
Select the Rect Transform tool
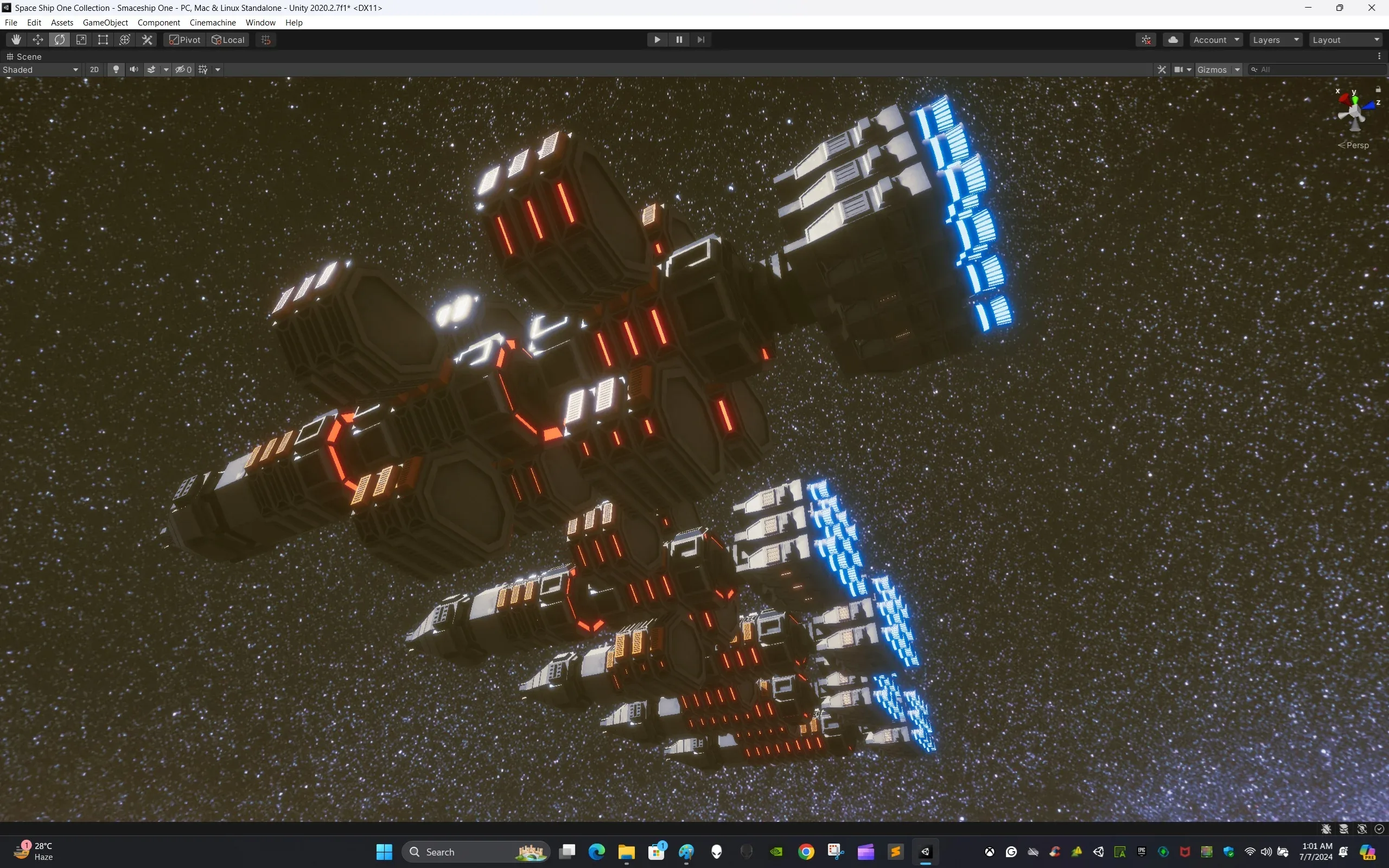(103, 39)
